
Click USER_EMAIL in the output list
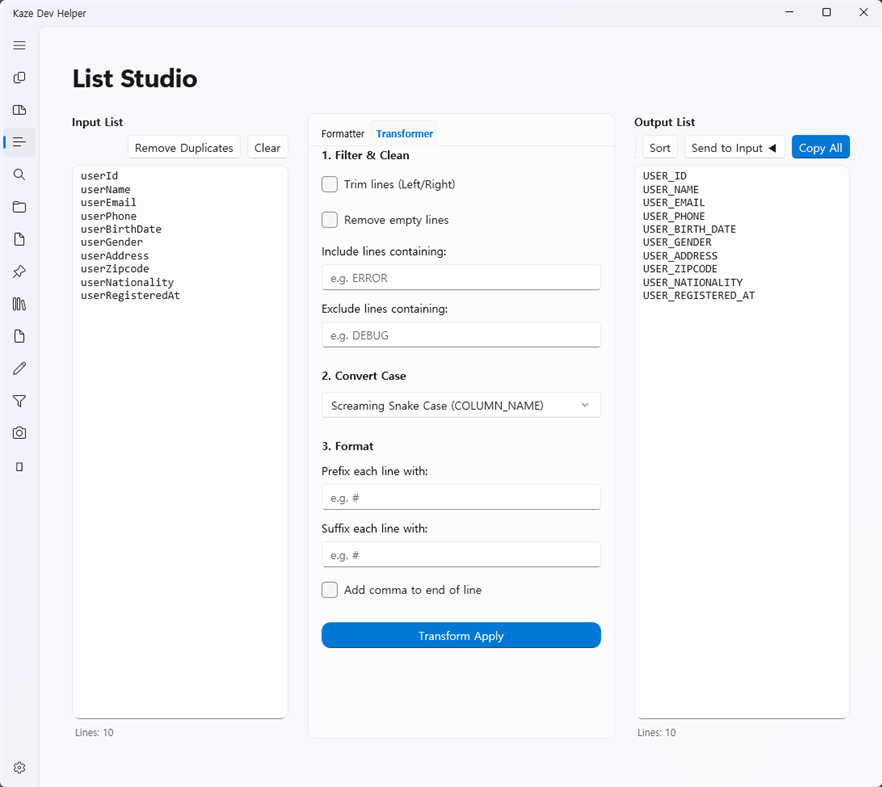(x=673, y=203)
